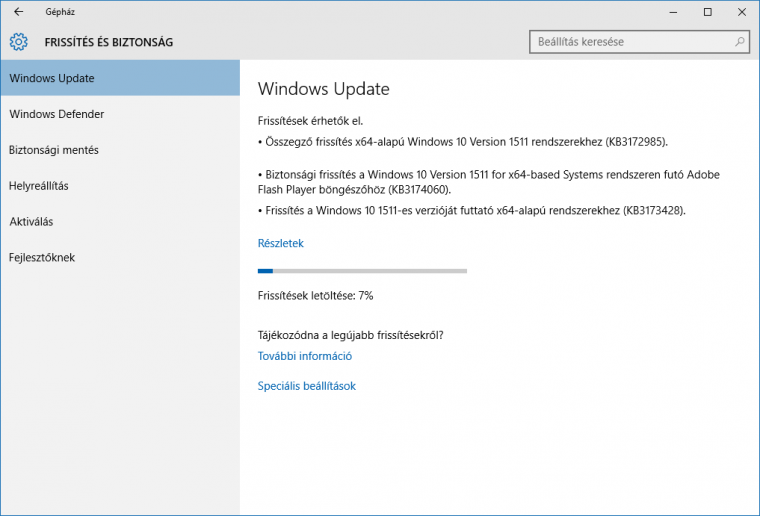The width and height of the screenshot is (760, 516).
Task: Open Biztonsági mentés section
Action: (120, 150)
